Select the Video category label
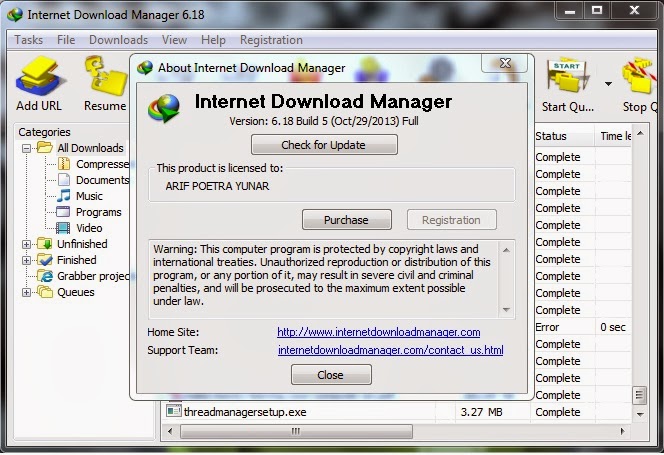This screenshot has width=664, height=455. click(x=89, y=228)
